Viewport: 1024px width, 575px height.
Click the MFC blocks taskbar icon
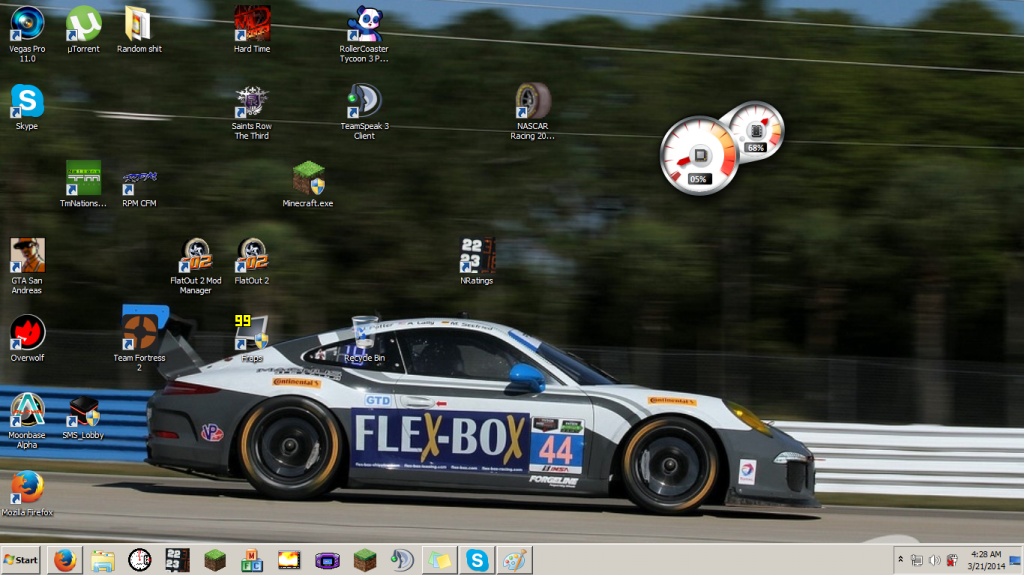251,560
